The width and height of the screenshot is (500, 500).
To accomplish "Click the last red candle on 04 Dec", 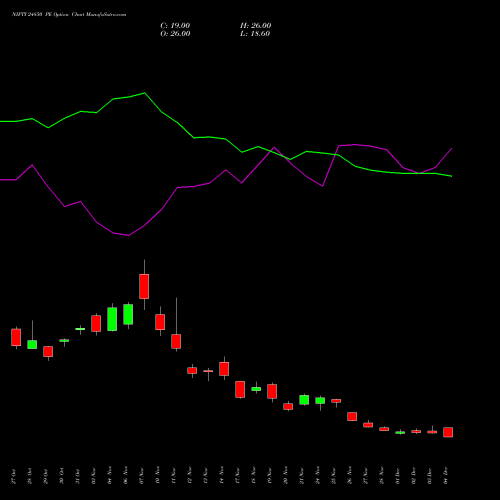I will (448, 432).
